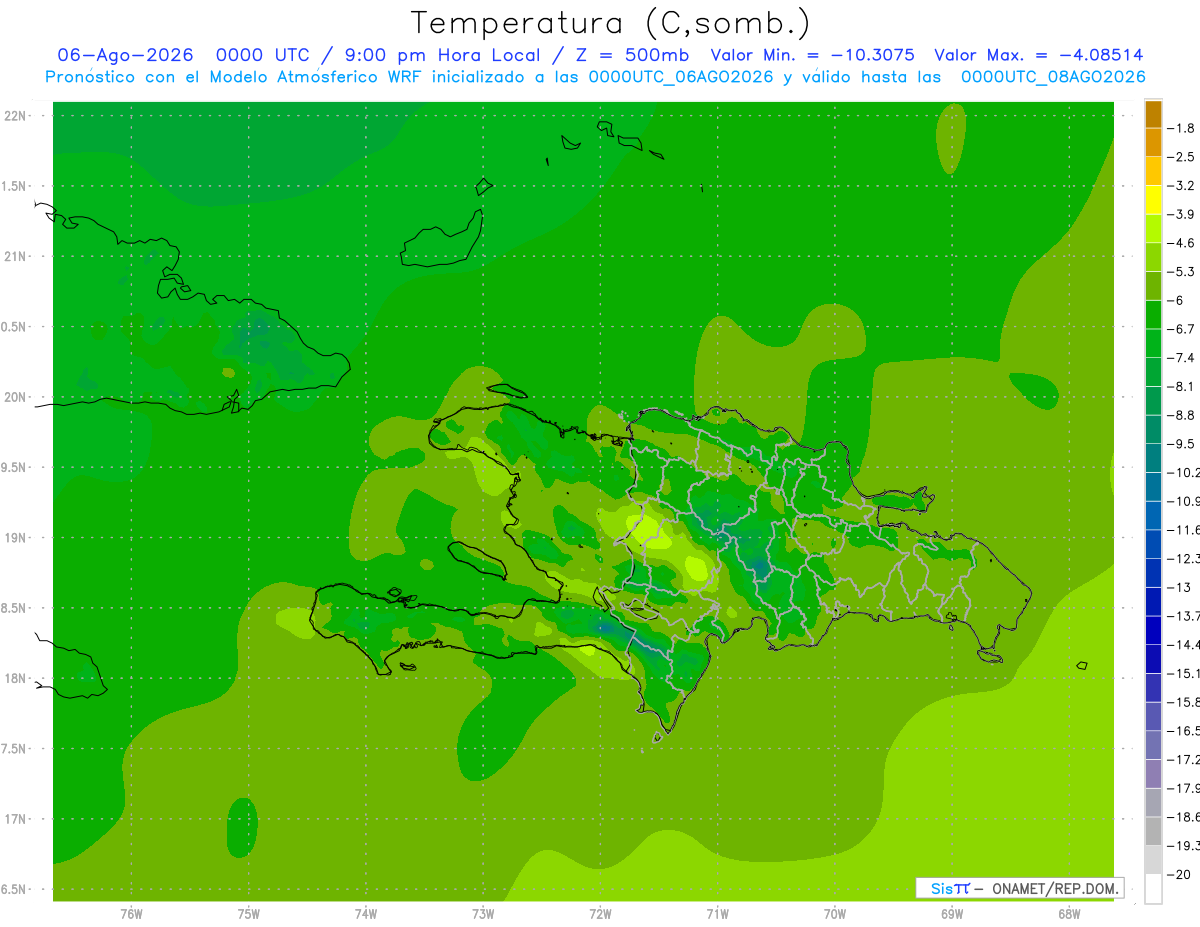Click the 72W longitude axis label
Screen dimensions: 1200x927
[x=600, y=913]
